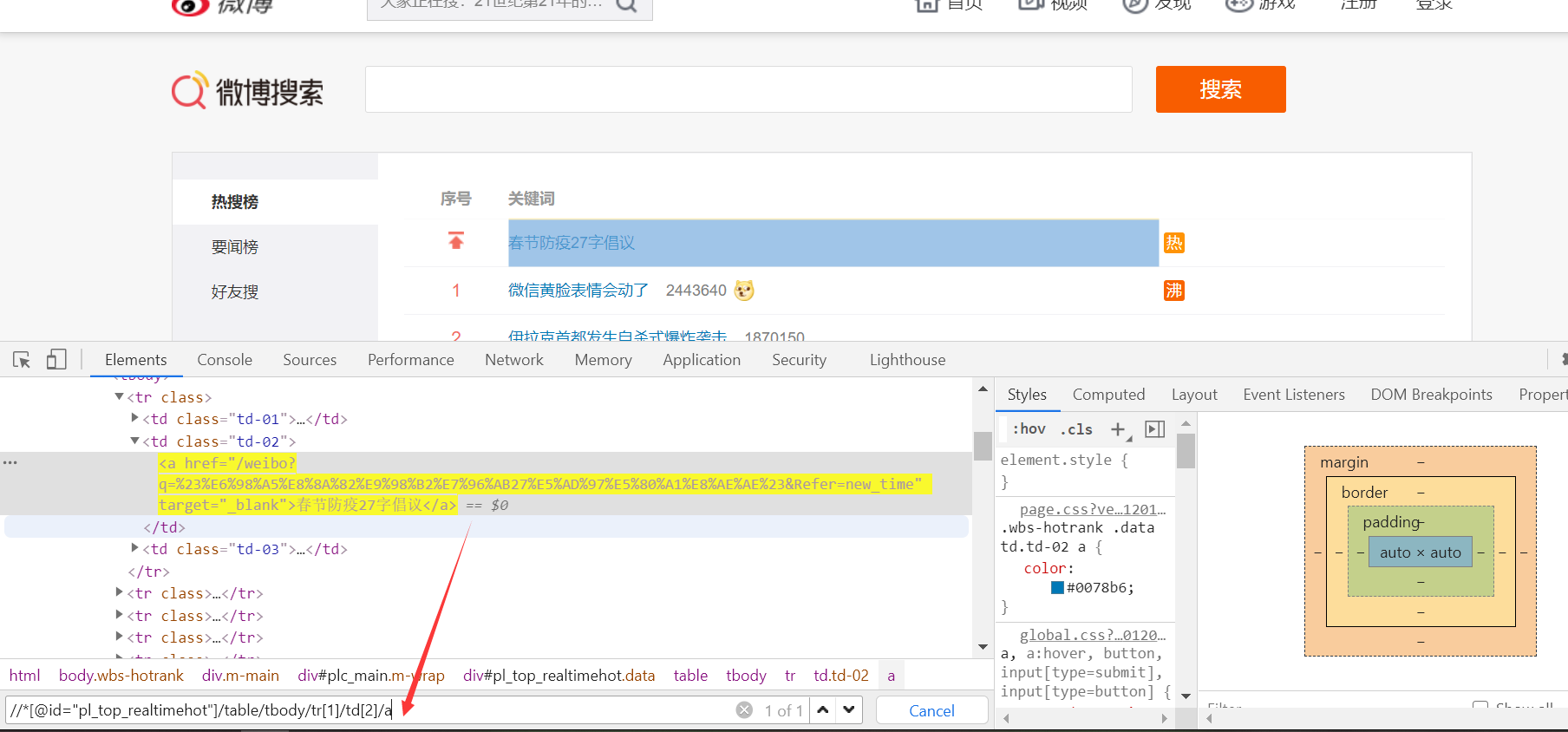Select the table breadcrumb item

[x=691, y=676]
